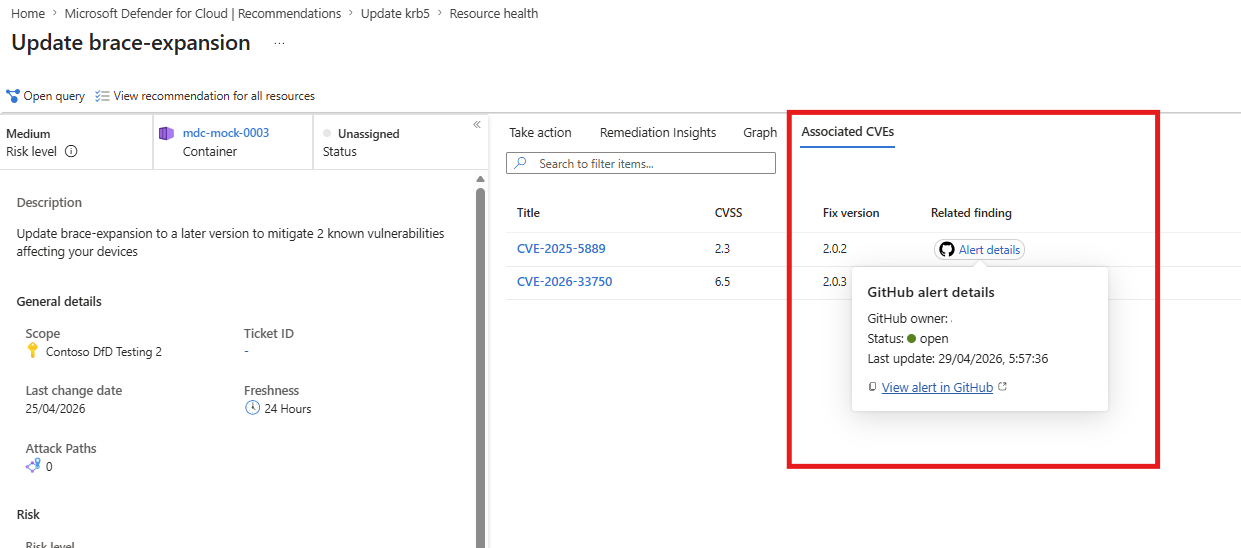Click the GitHub alert details popup title
Screen dimensions: 1241x548
point(931,293)
